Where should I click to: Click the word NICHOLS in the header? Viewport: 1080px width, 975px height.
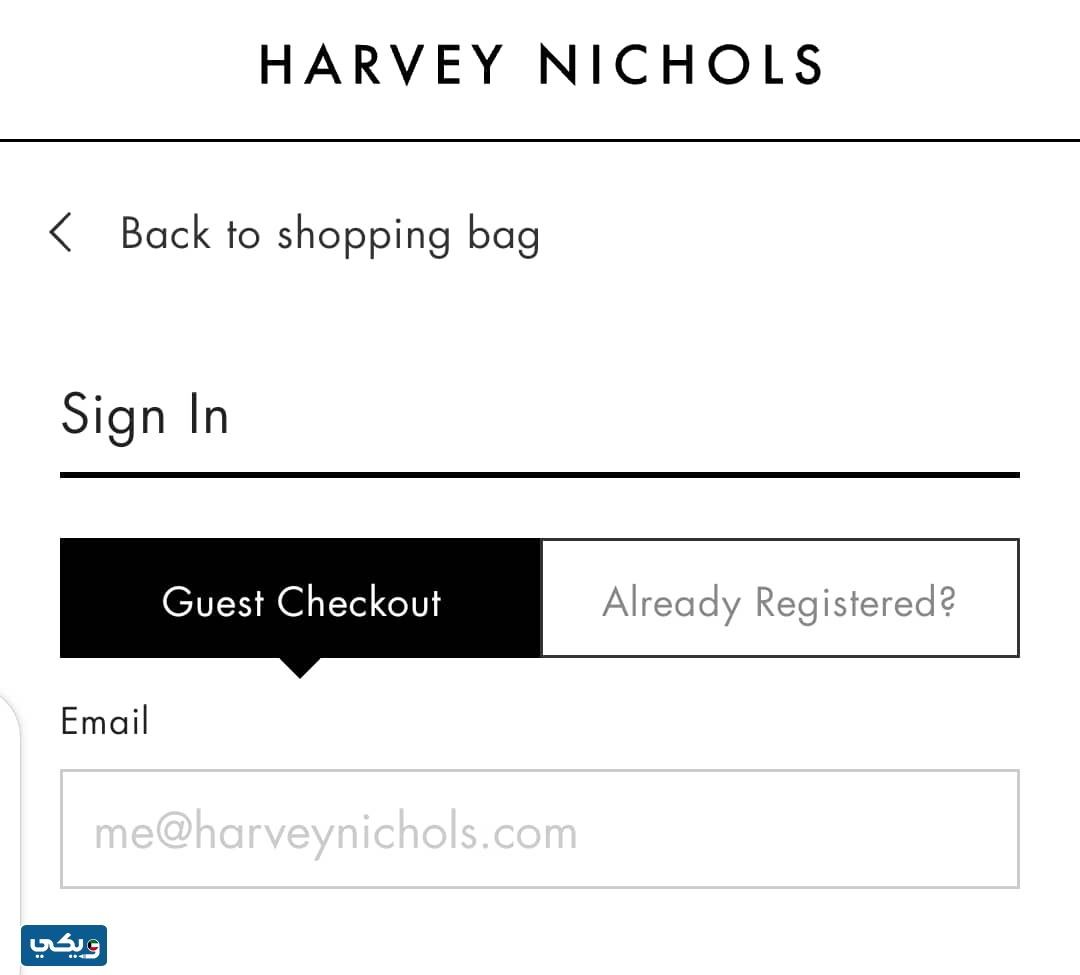[x=680, y=65]
